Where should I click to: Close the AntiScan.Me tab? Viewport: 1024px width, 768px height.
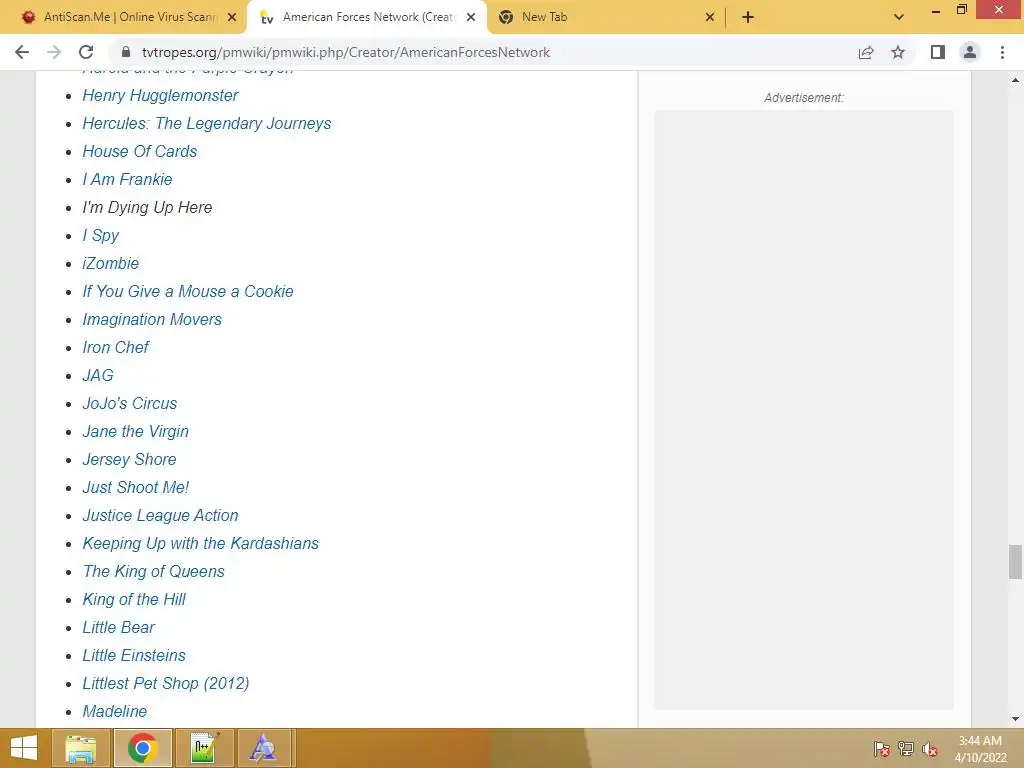(x=232, y=17)
